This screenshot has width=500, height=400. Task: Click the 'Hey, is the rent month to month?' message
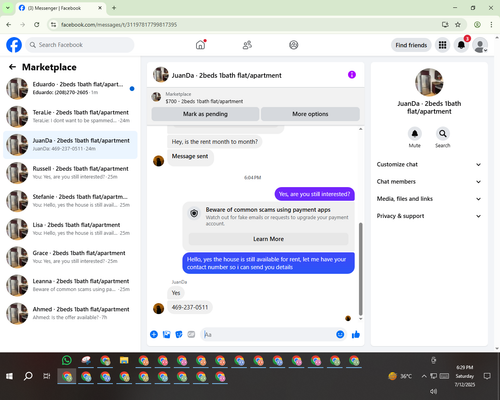point(215,142)
